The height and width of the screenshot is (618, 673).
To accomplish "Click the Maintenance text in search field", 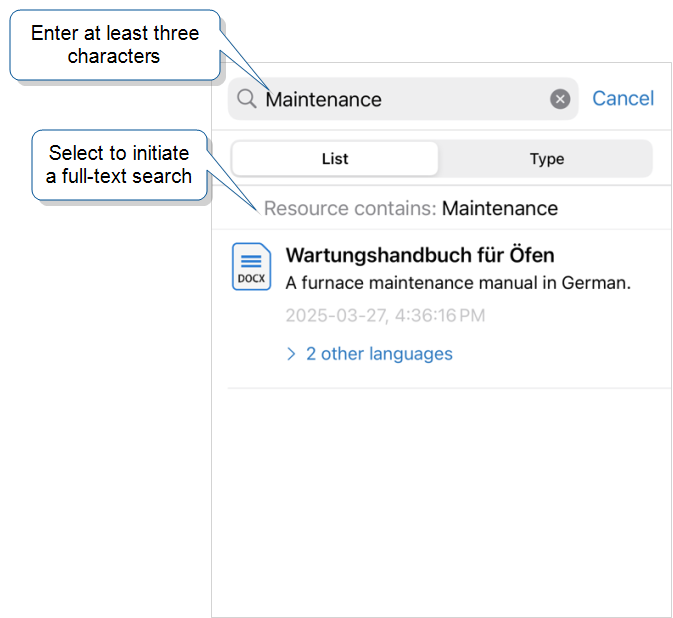I will (323, 100).
